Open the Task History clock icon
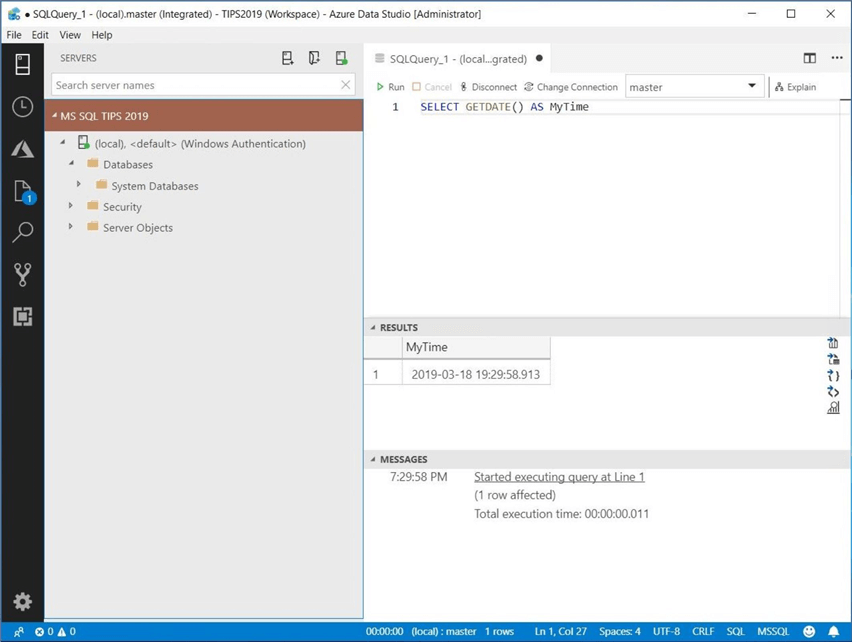The width and height of the screenshot is (852, 642). pos(22,106)
